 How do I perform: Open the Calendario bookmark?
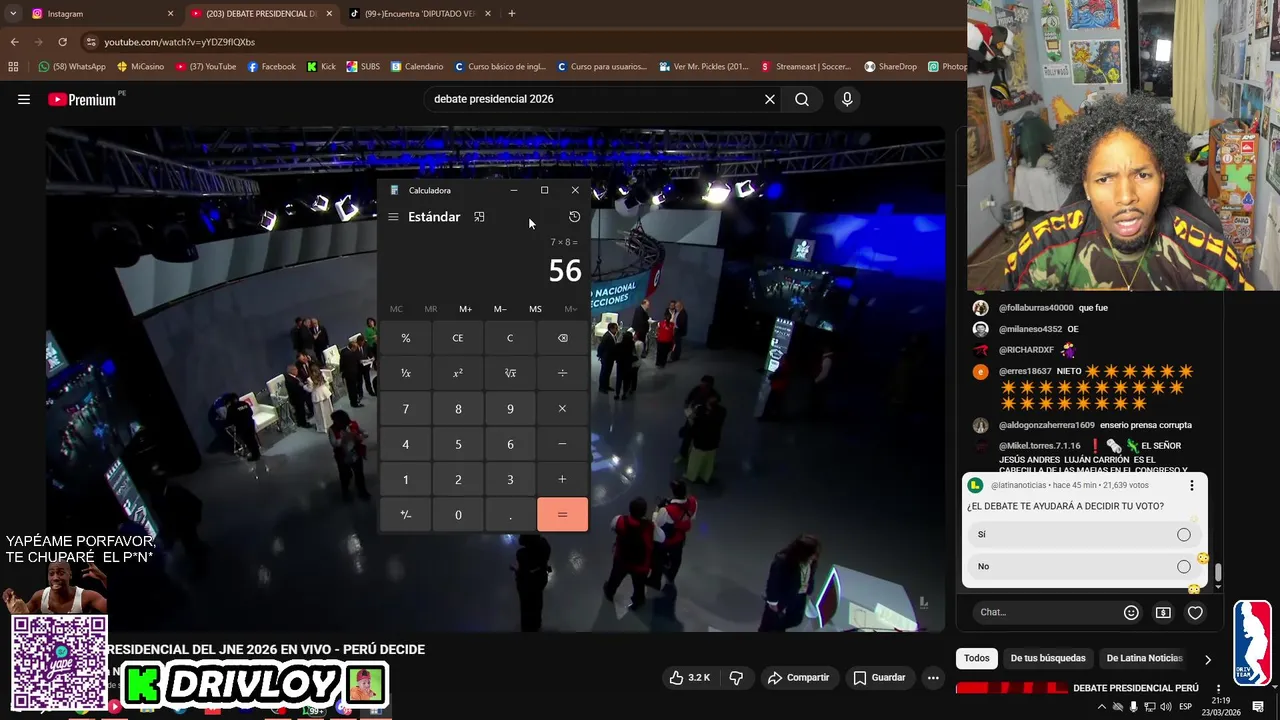[417, 67]
